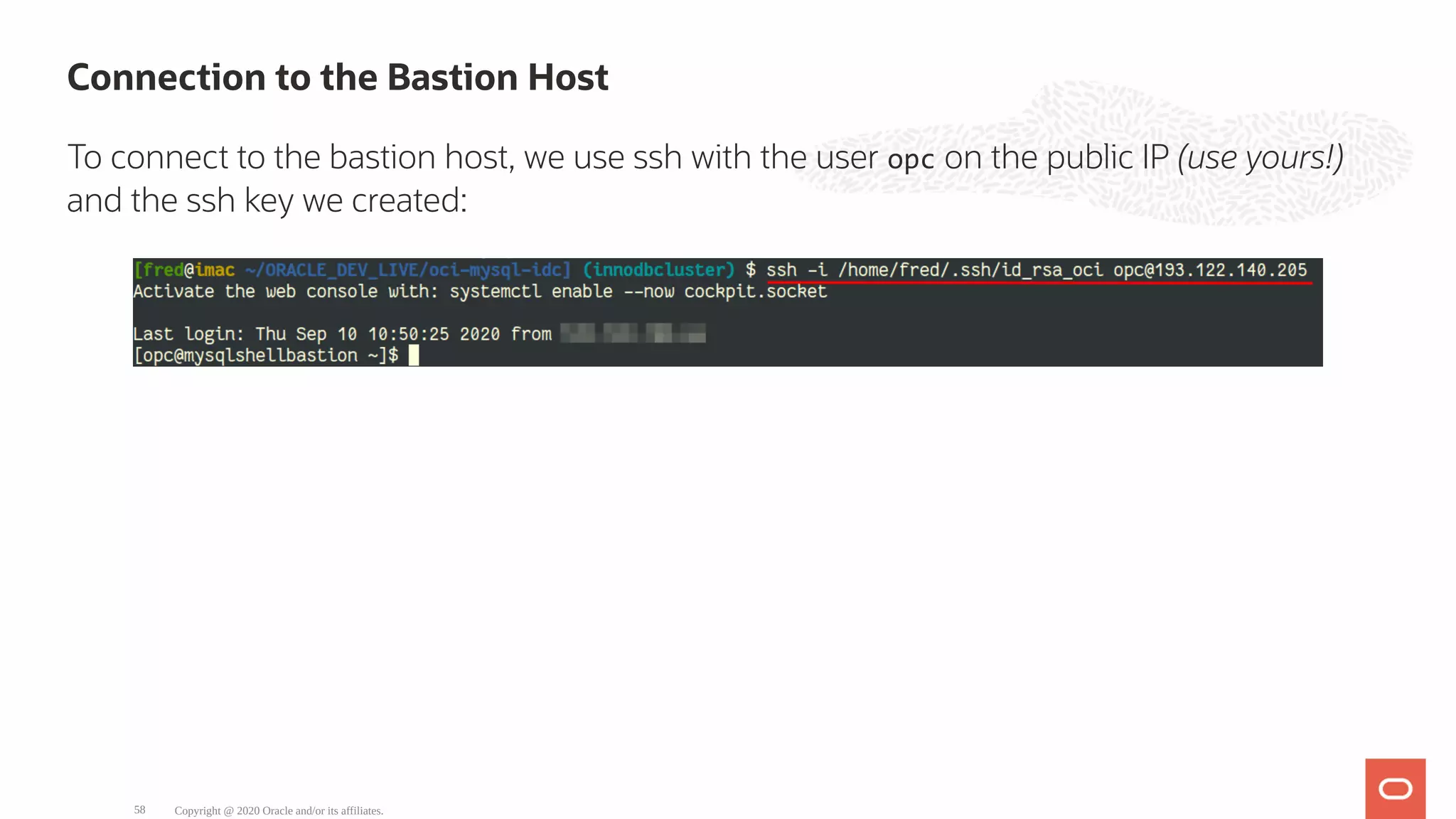This screenshot has width=1456, height=819.
Task: Click the 'Activate the web console' line
Action: click(x=480, y=291)
